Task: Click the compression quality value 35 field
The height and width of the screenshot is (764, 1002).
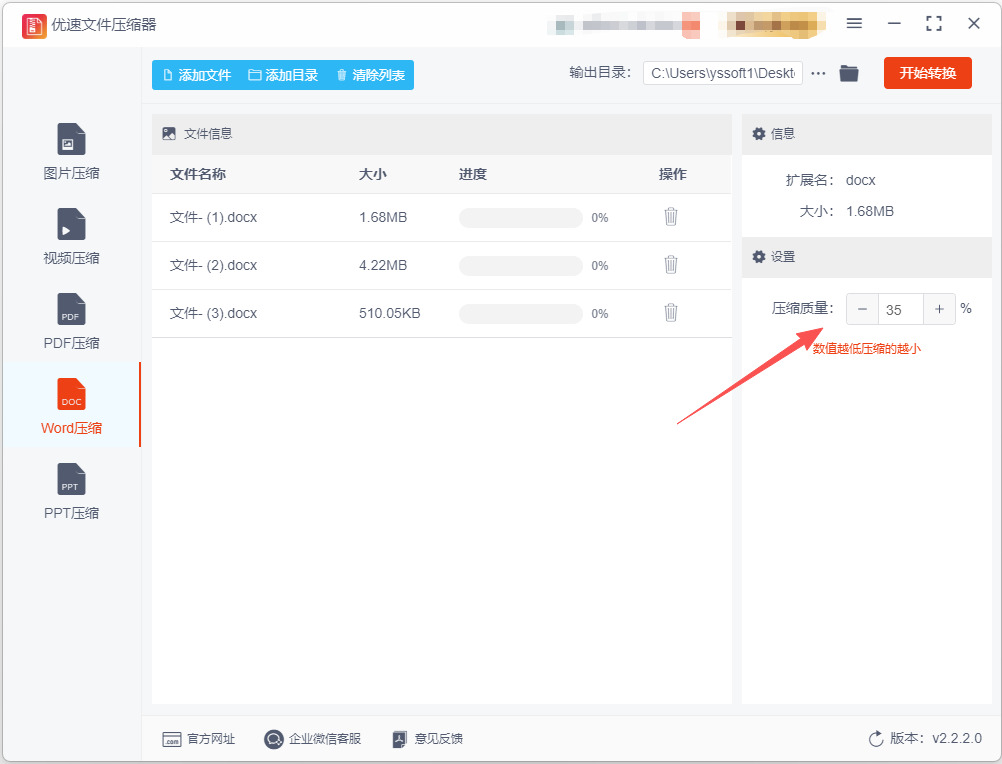Action: pyautogui.click(x=900, y=309)
